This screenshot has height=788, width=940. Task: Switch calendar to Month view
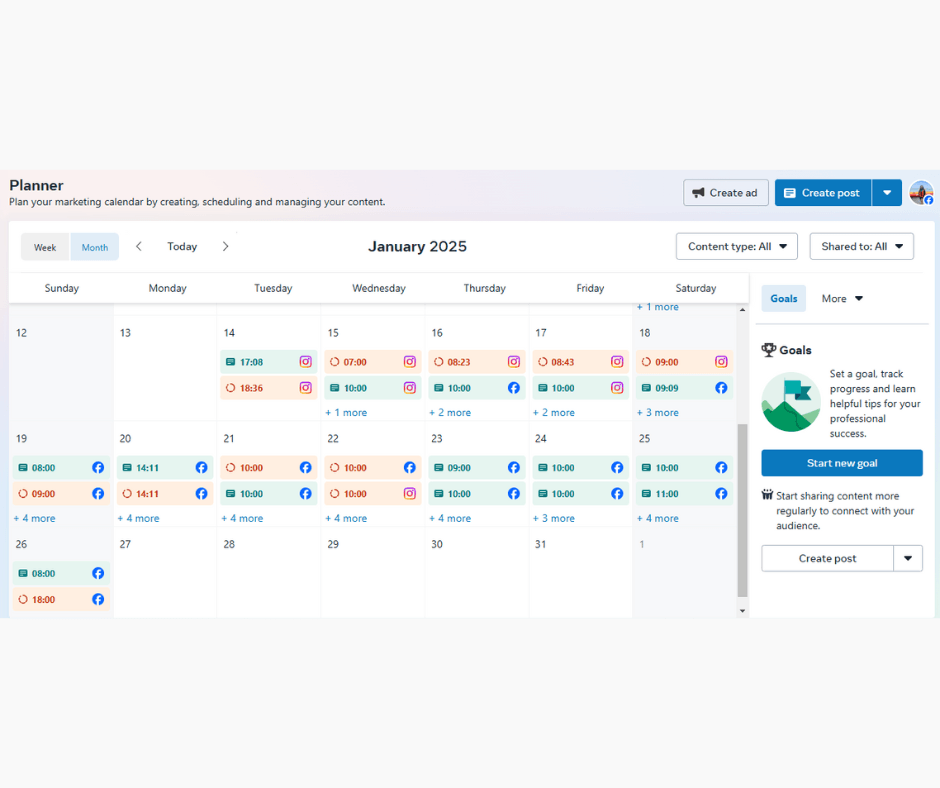(x=95, y=247)
